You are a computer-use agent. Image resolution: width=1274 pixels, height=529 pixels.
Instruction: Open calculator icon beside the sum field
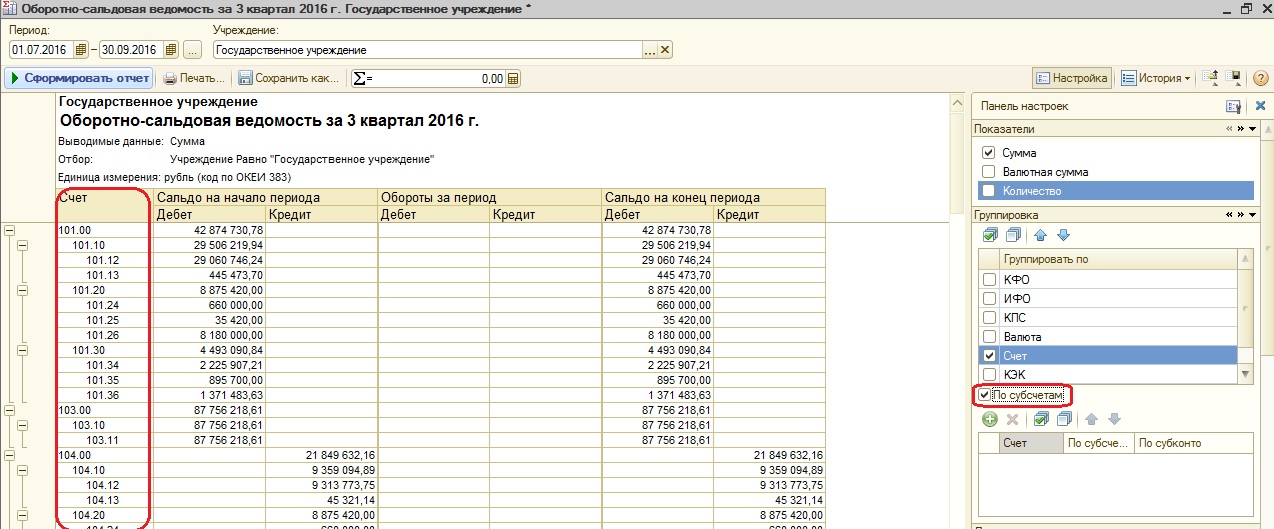(513, 78)
